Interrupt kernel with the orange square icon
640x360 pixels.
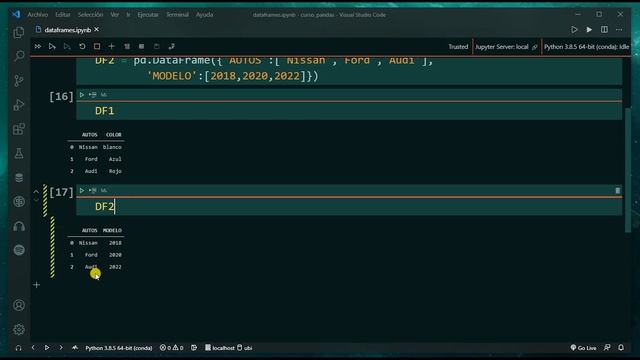(x=97, y=47)
